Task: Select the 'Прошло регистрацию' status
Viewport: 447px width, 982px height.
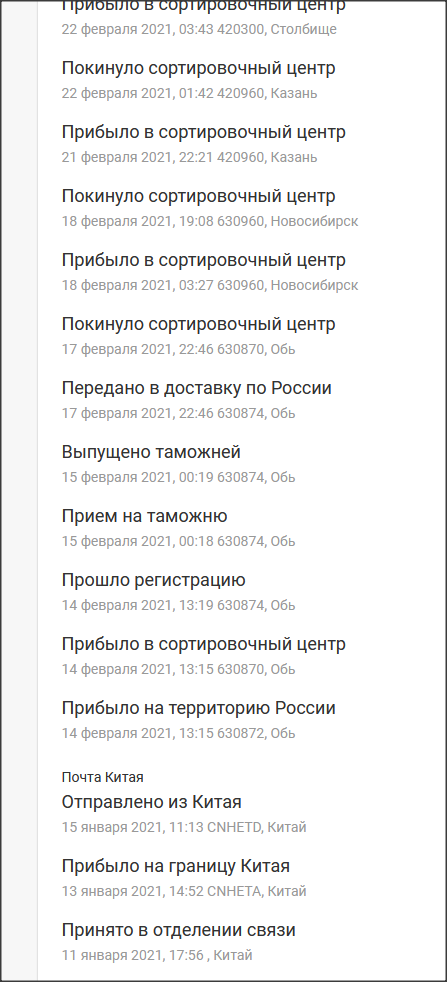Action: 153,580
